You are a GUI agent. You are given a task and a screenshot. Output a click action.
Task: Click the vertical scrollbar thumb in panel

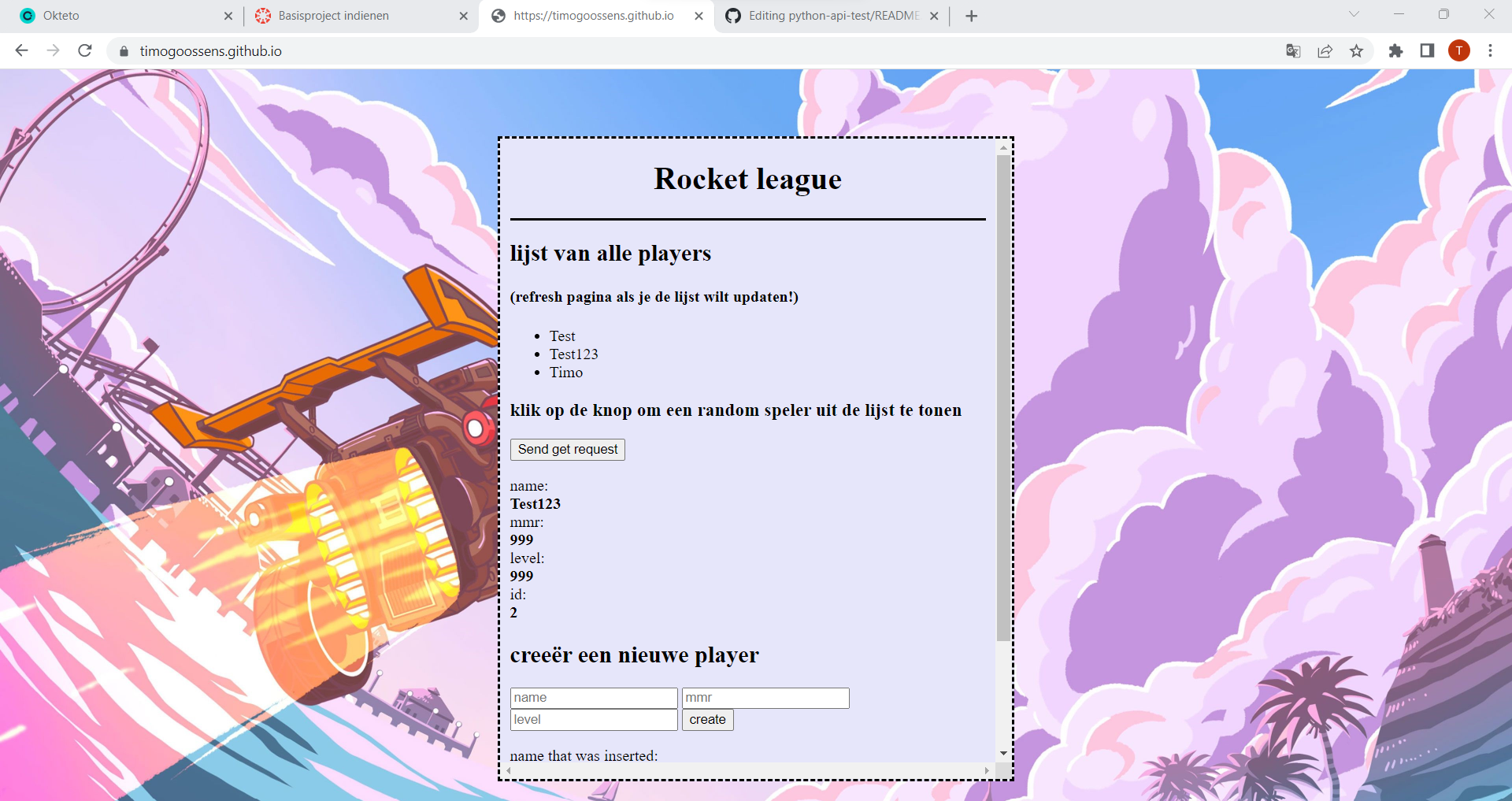tap(1003, 398)
